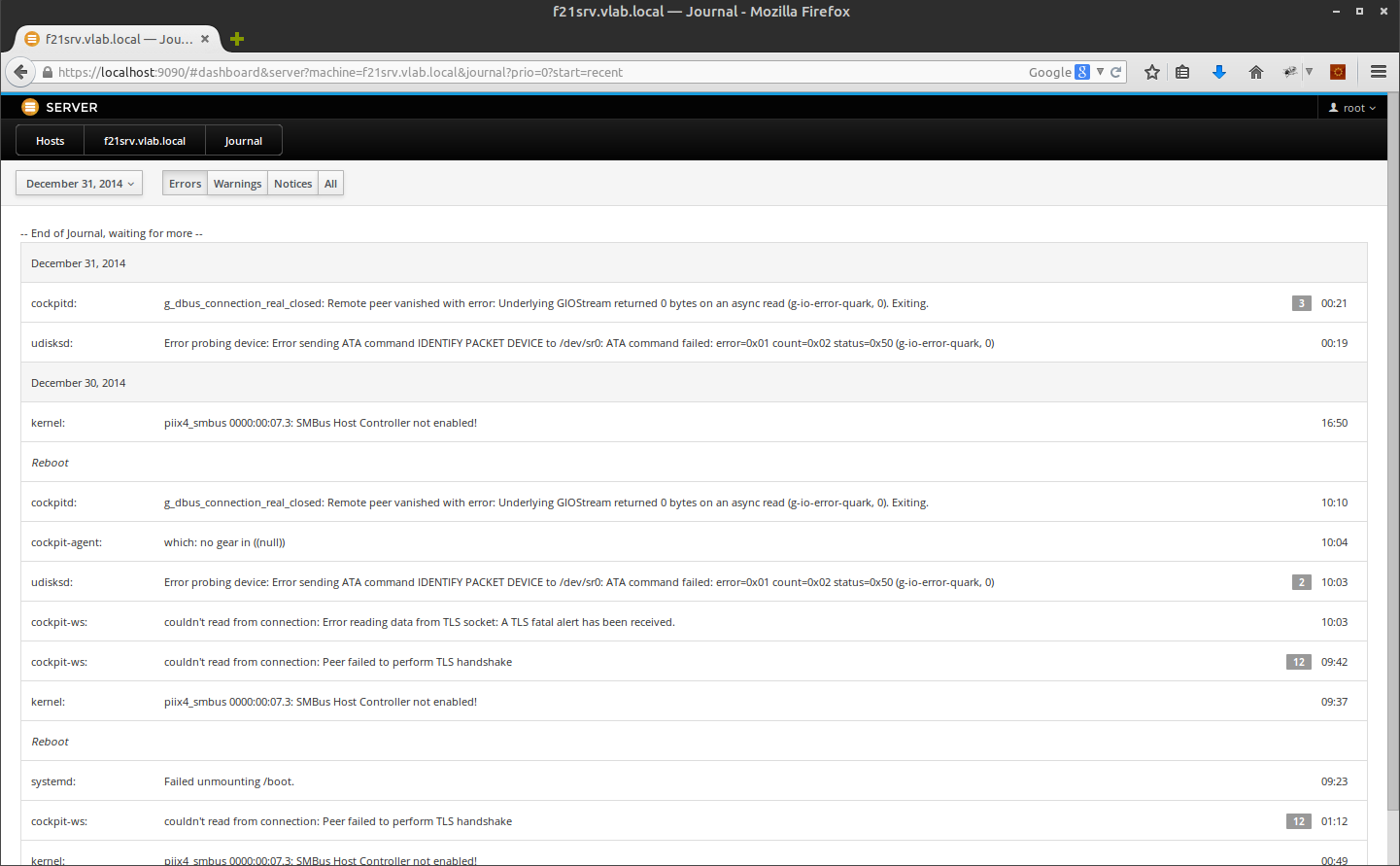This screenshot has width=1400, height=866.
Task: Expand the December 31, 2014 date dropdown
Action: click(x=80, y=184)
